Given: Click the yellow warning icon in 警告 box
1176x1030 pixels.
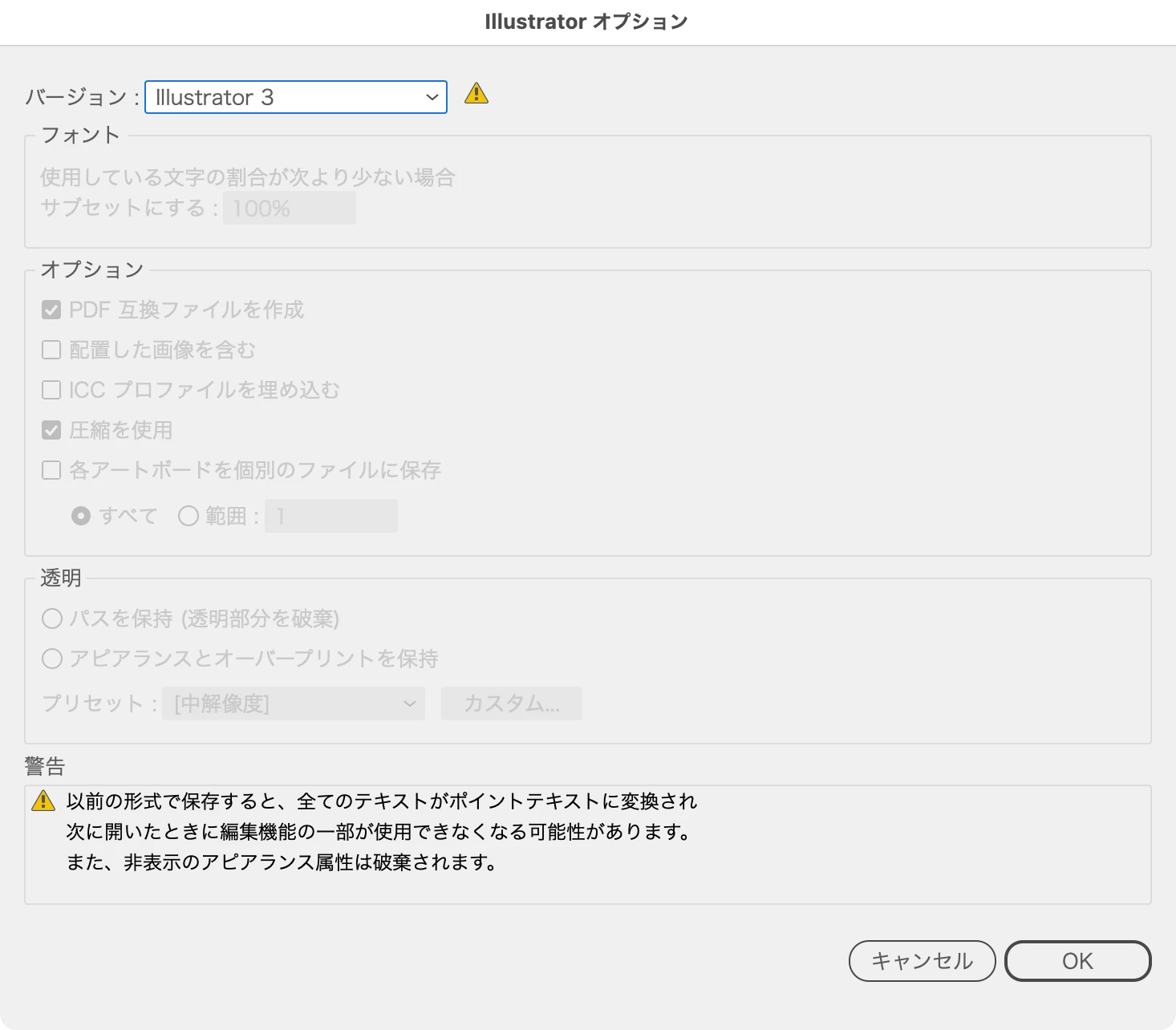Looking at the screenshot, I should coord(43,800).
